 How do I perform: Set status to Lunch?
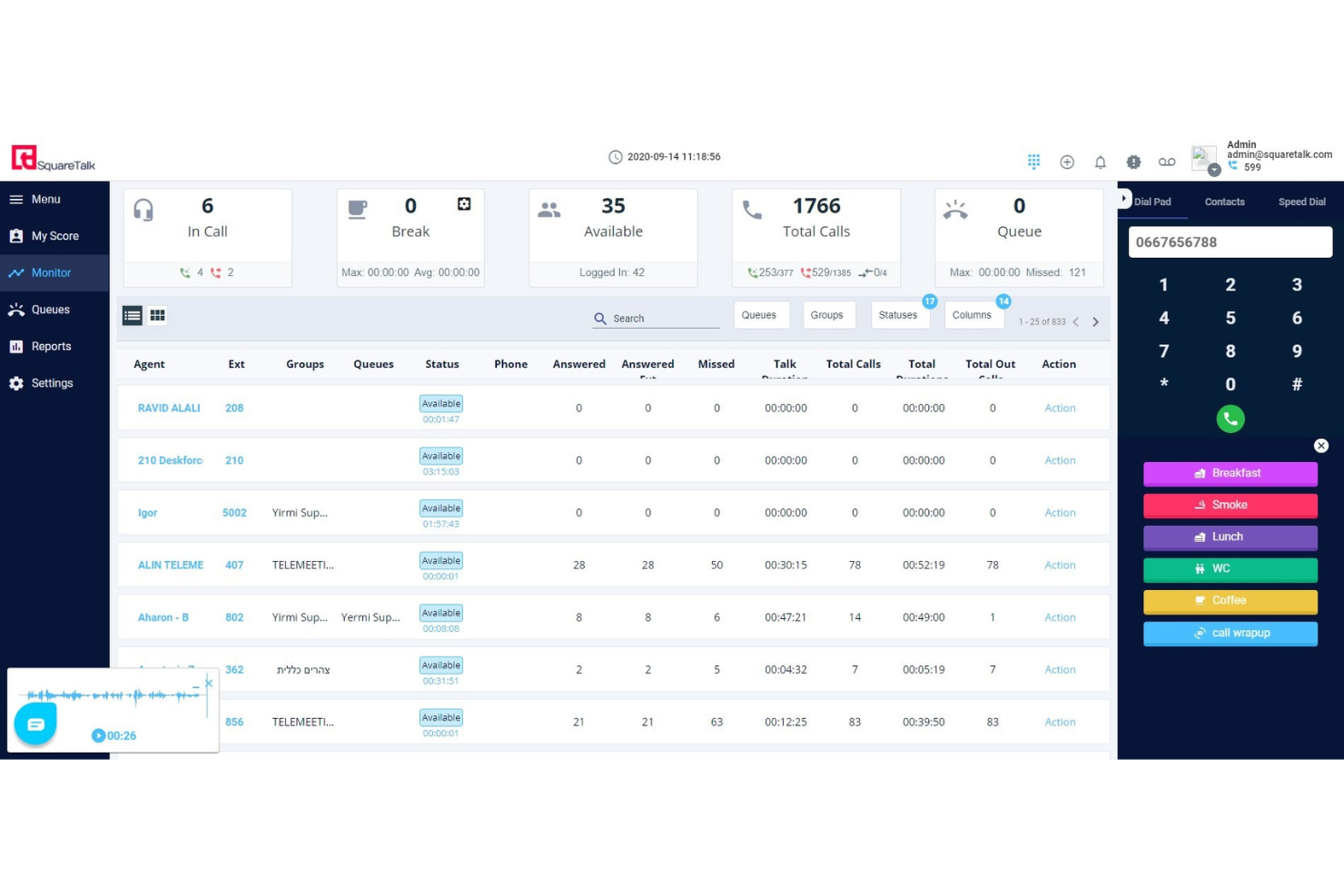click(1230, 537)
